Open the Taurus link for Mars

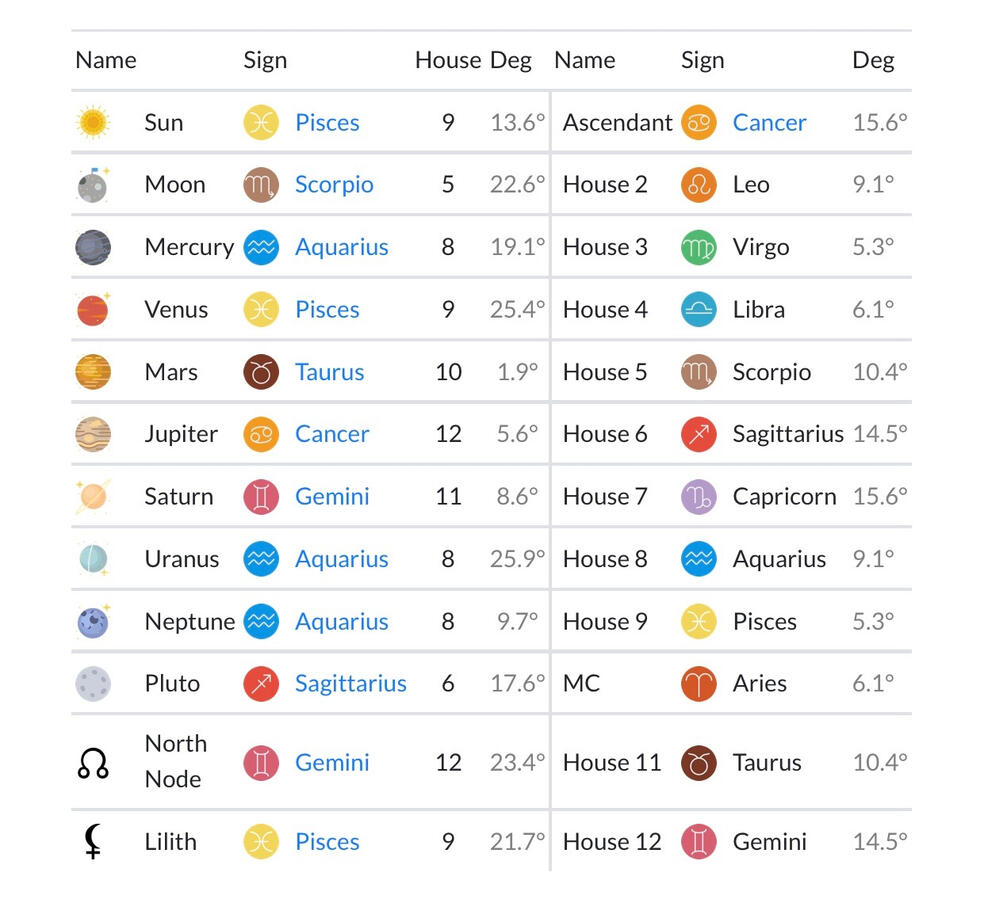[329, 372]
